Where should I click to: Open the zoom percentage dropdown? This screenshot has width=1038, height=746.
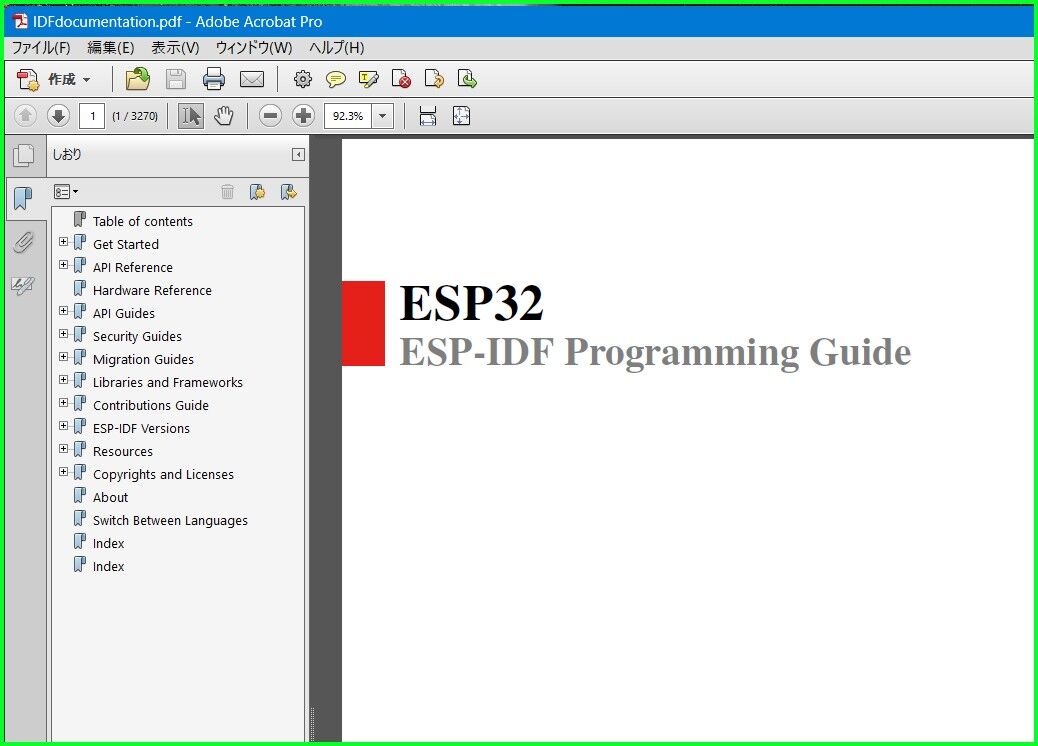(381, 115)
